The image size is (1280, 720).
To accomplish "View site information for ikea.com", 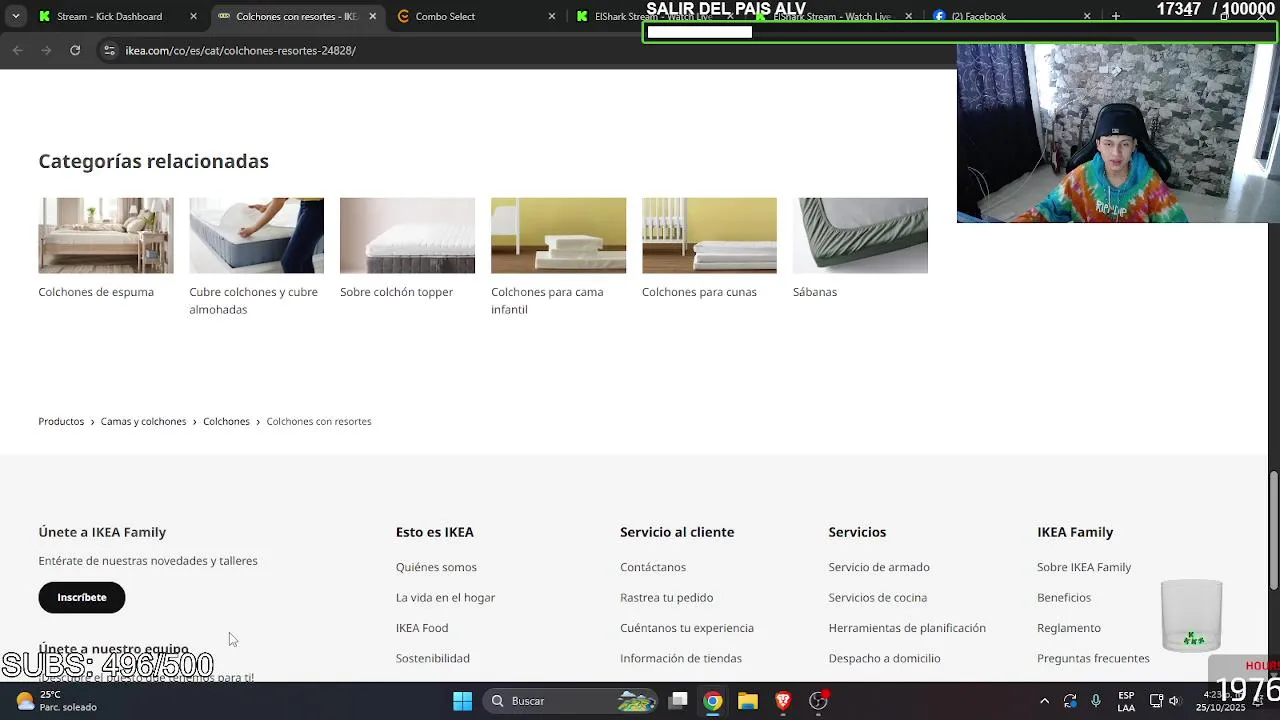I will coord(108,50).
